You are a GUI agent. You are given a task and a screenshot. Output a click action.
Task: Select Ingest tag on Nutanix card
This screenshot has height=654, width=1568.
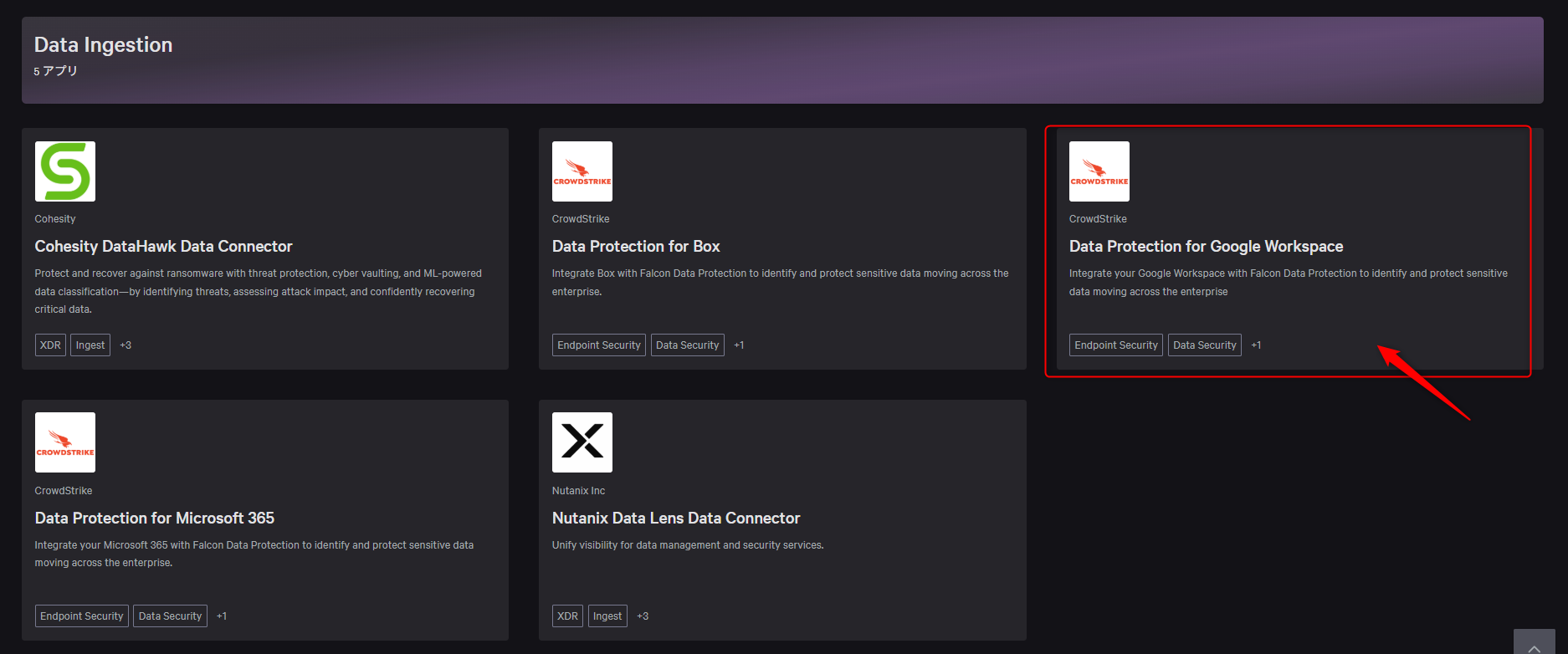(x=607, y=616)
